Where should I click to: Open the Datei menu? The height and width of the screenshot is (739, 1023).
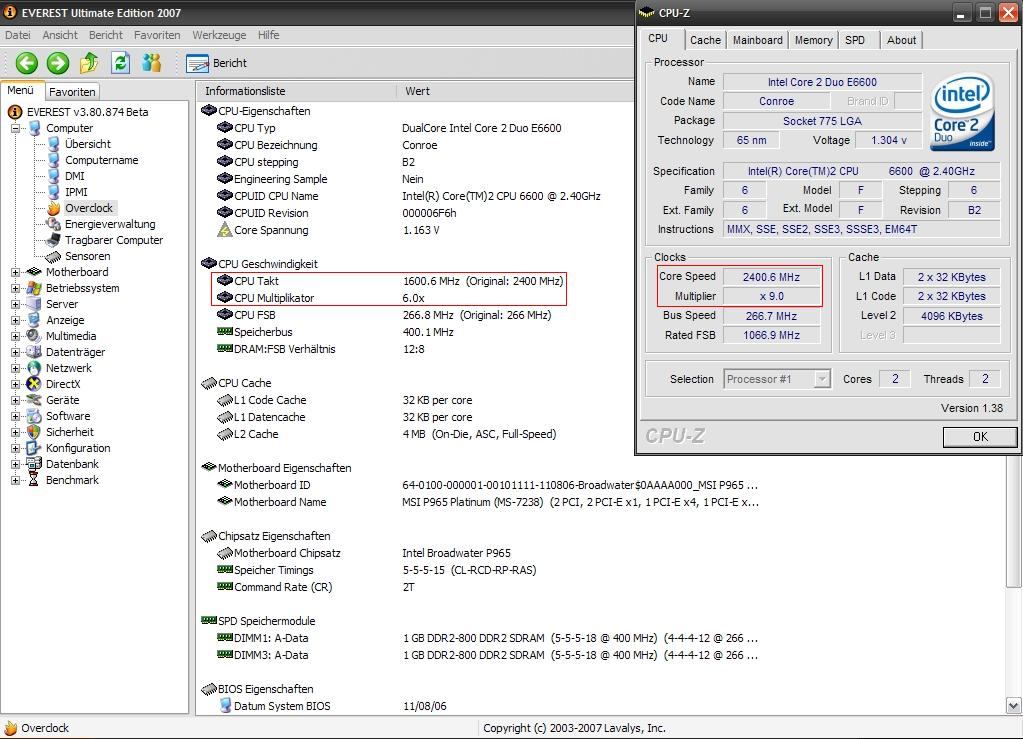coord(18,35)
